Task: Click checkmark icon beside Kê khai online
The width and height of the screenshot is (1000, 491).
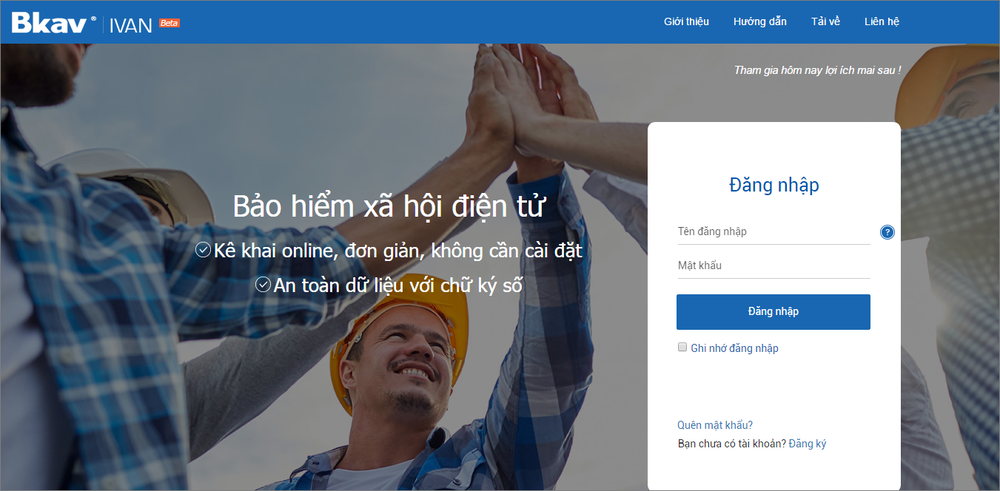Action: 203,251
